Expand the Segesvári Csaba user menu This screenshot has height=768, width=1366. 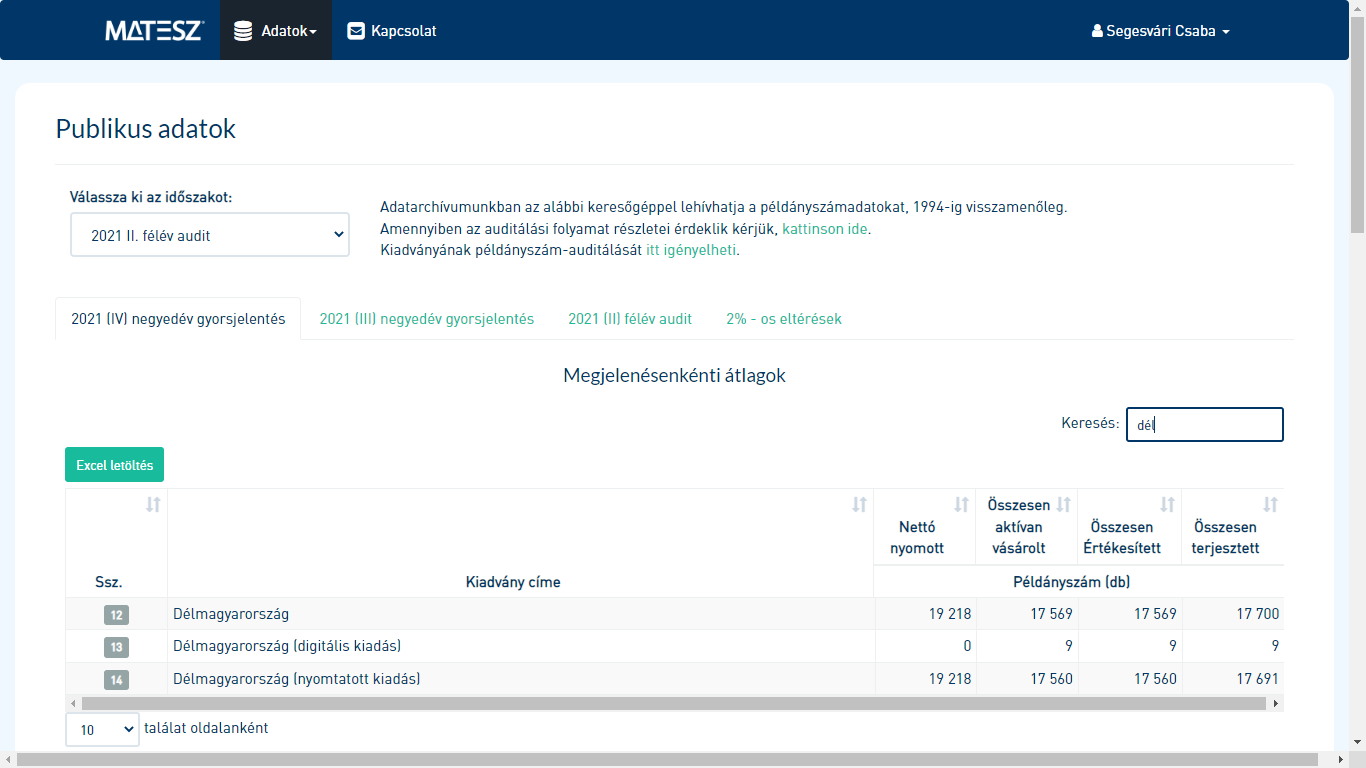pyautogui.click(x=1160, y=31)
